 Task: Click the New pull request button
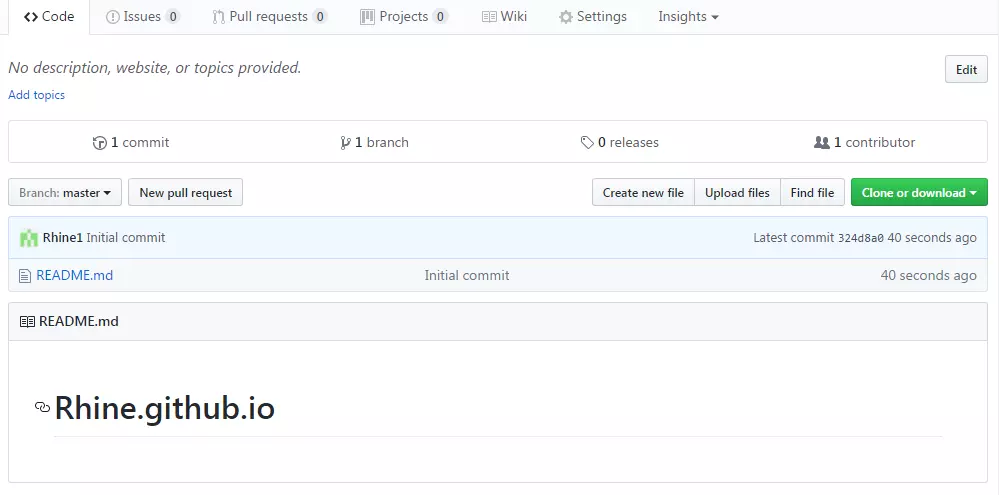point(185,192)
